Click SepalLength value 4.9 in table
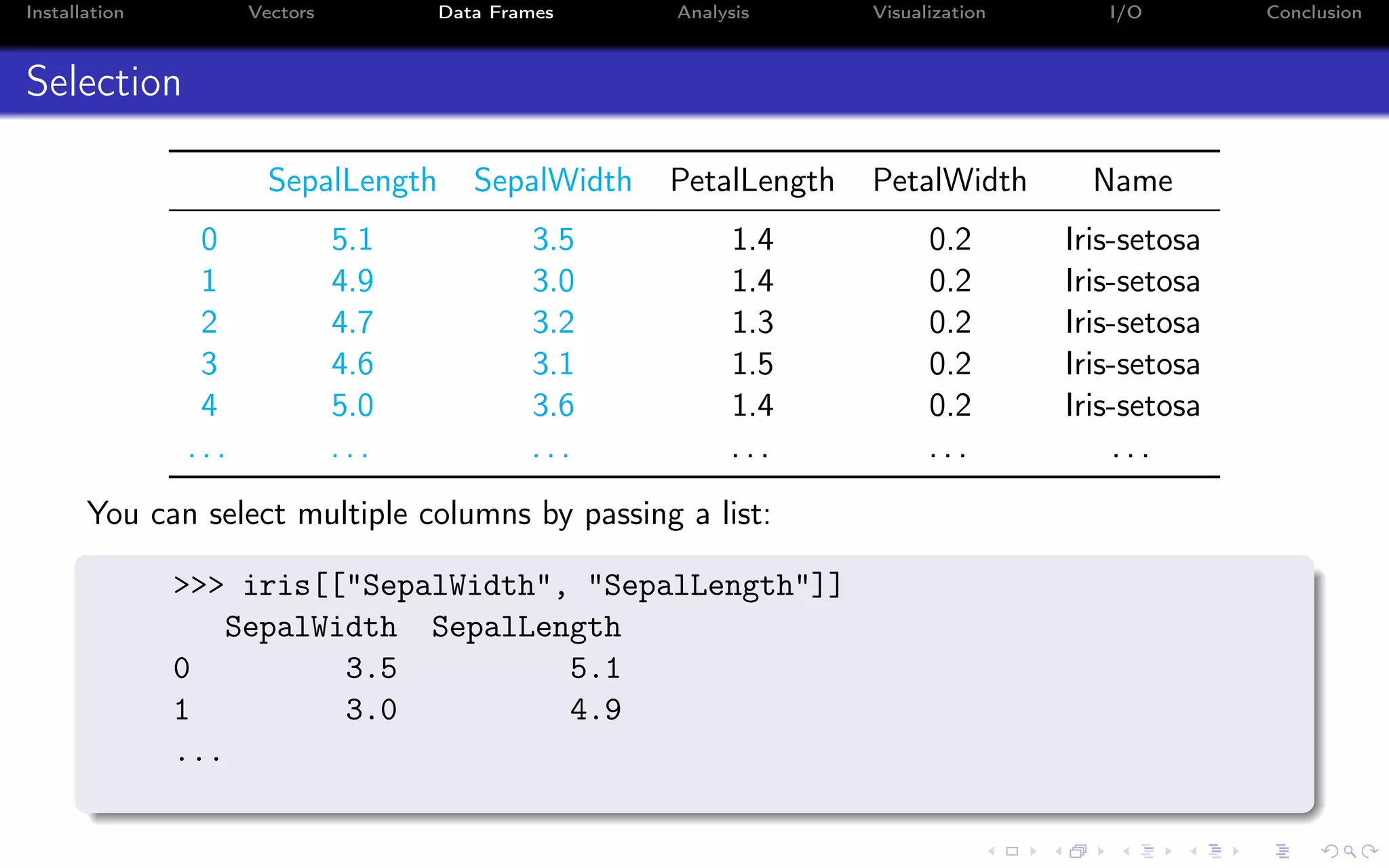Viewport: 1389px width, 868px height. tap(352, 281)
